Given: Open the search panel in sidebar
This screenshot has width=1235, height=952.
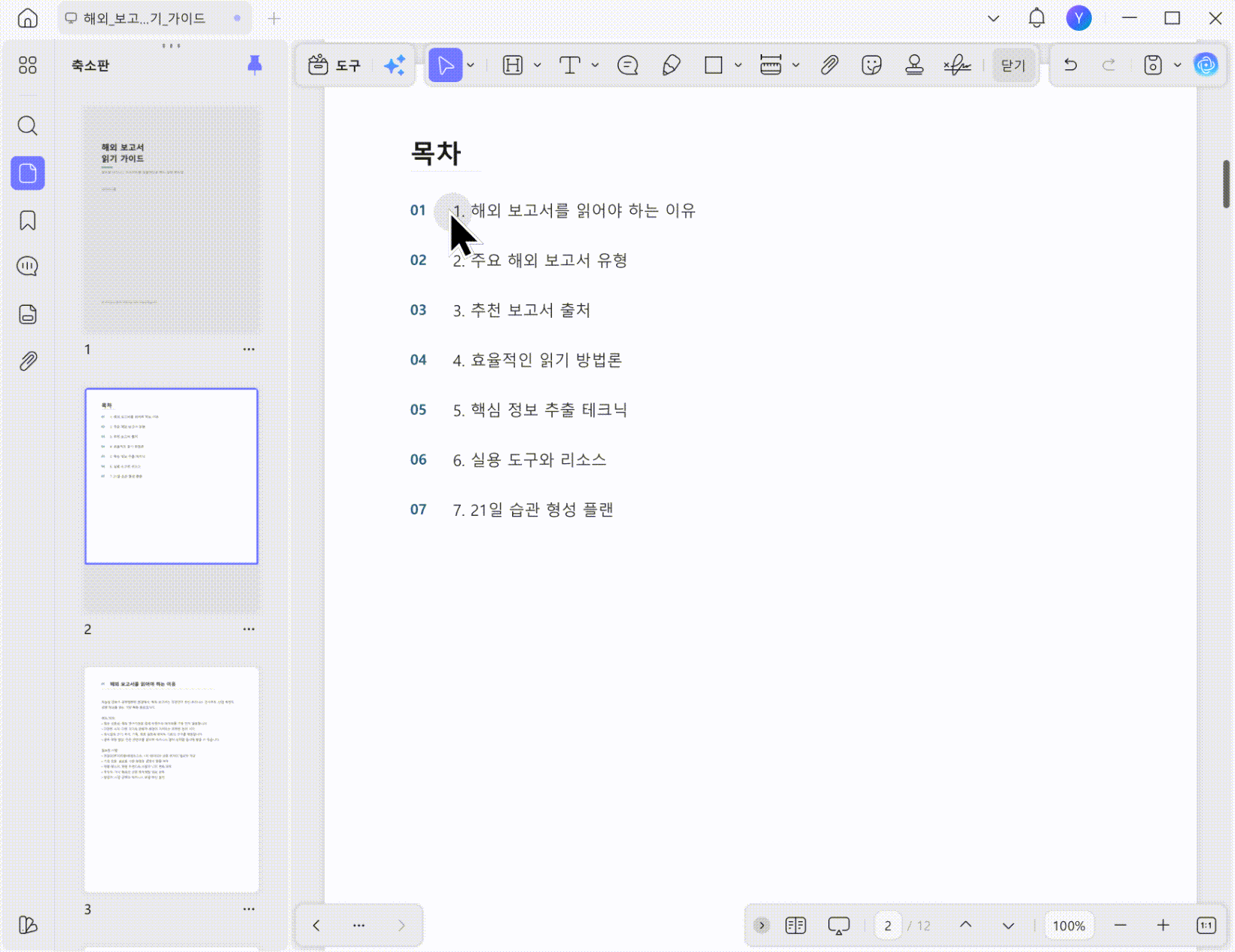Looking at the screenshot, I should (28, 125).
